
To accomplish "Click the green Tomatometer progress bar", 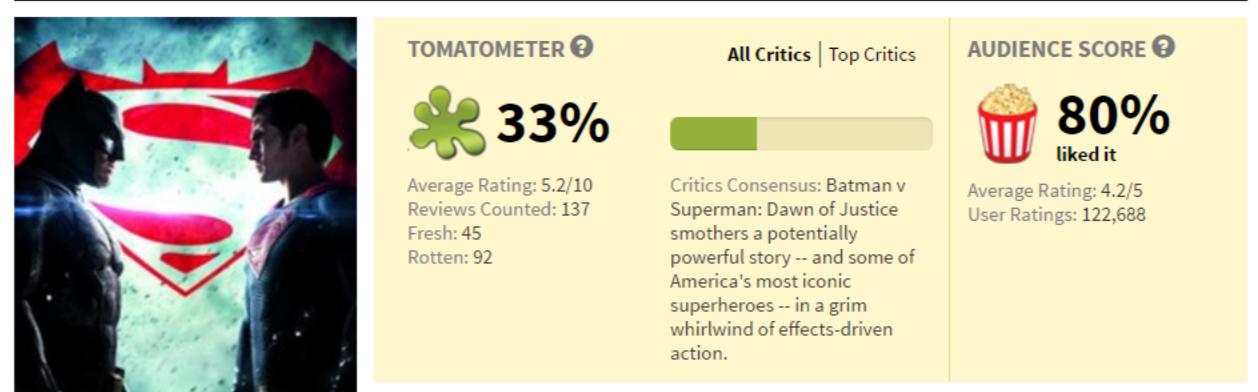I will pyautogui.click(x=801, y=134).
